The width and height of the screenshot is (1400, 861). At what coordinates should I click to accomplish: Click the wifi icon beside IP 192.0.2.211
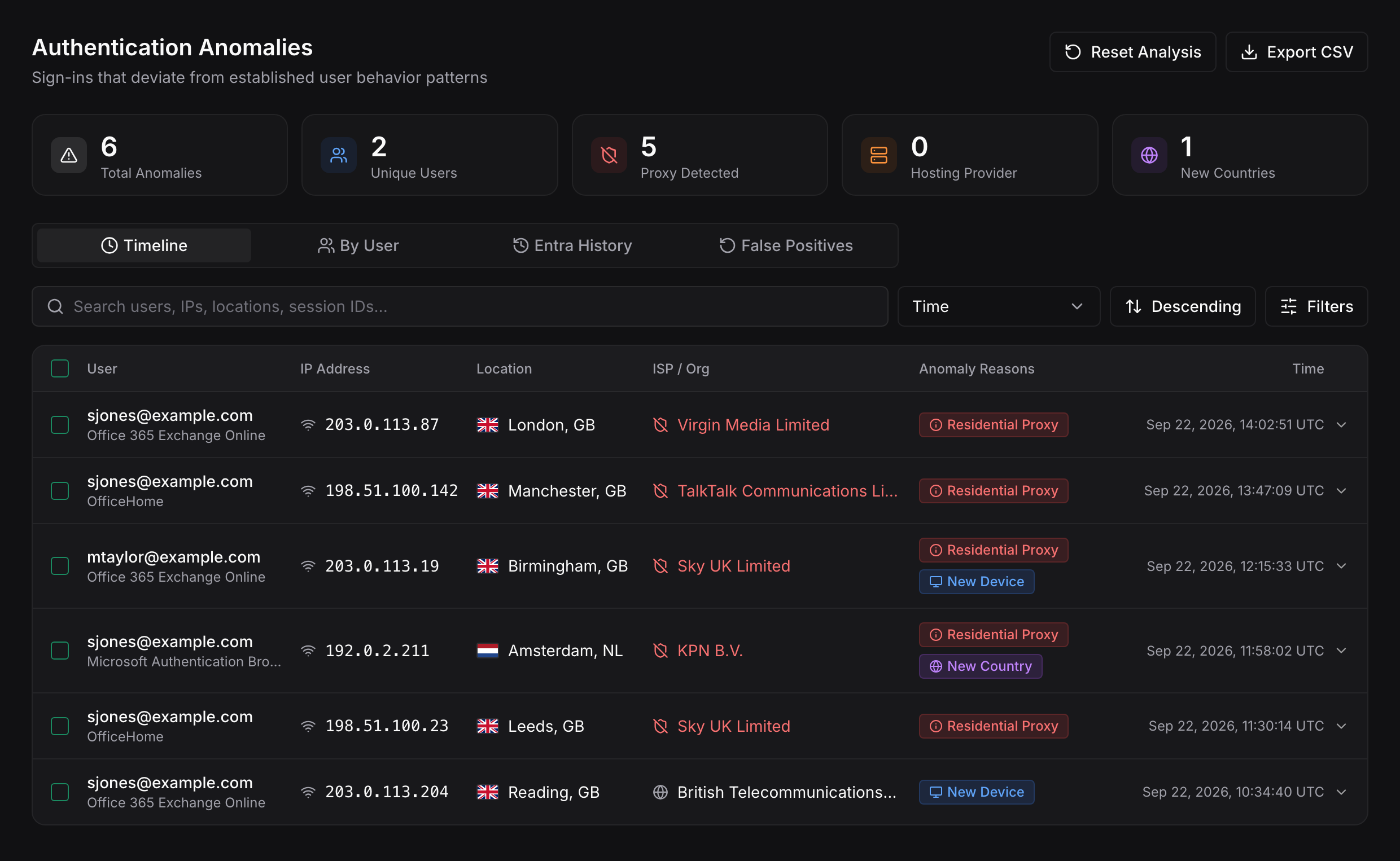[308, 651]
